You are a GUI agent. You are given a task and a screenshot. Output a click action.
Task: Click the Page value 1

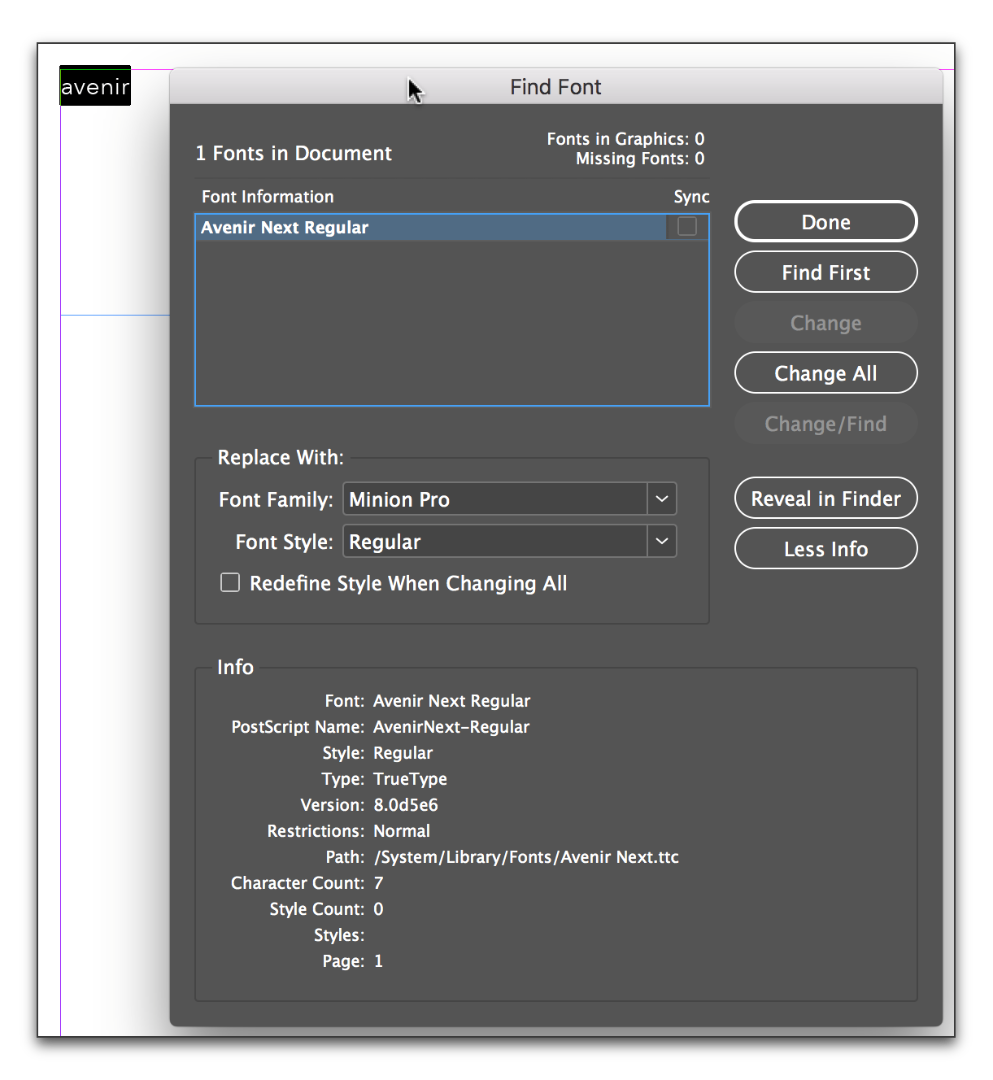(x=378, y=961)
